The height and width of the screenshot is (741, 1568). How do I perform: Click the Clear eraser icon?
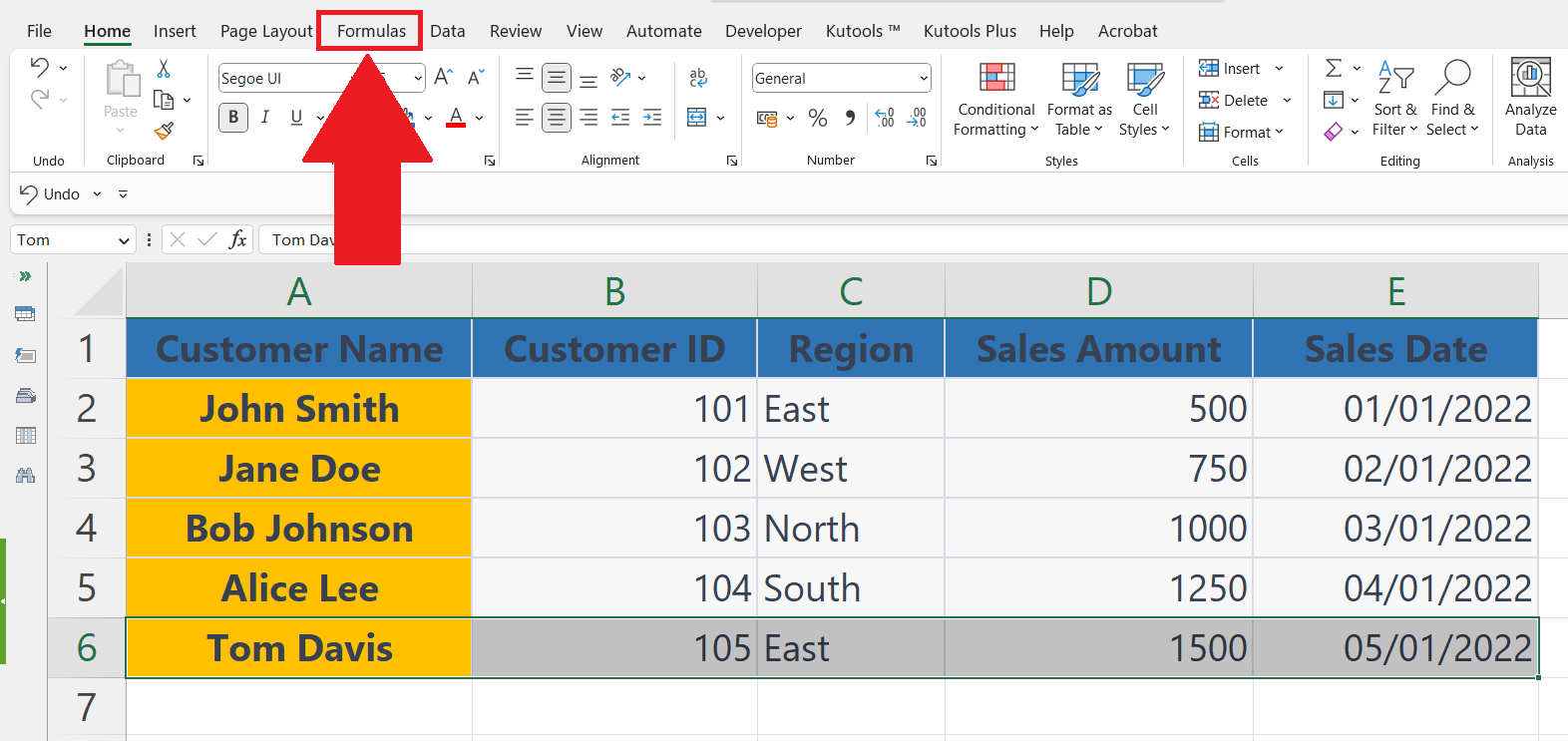(x=1334, y=132)
